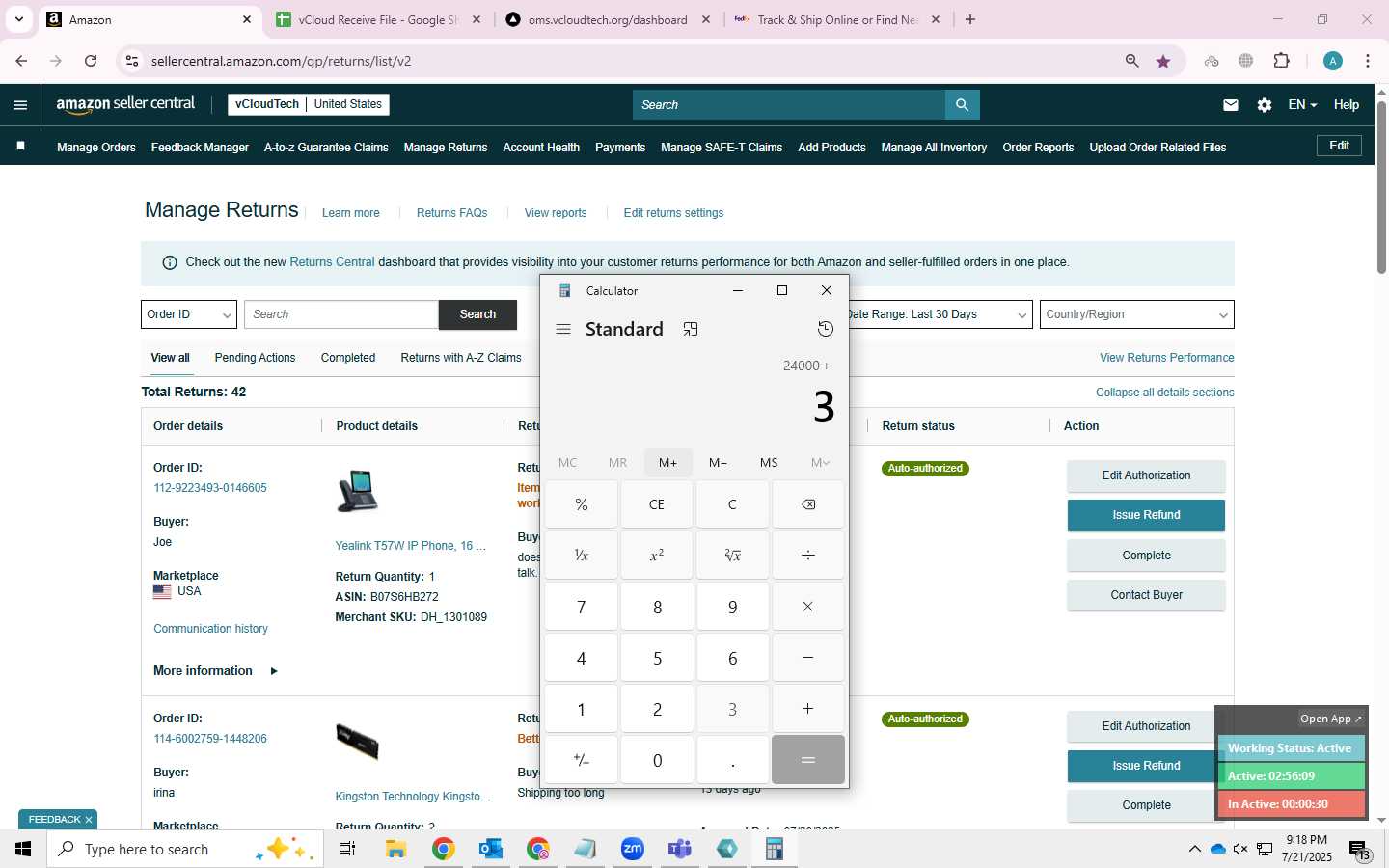This screenshot has height=868, width=1389.
Task: Open the Date Range Last 30 Days dropdown
Action: click(938, 314)
